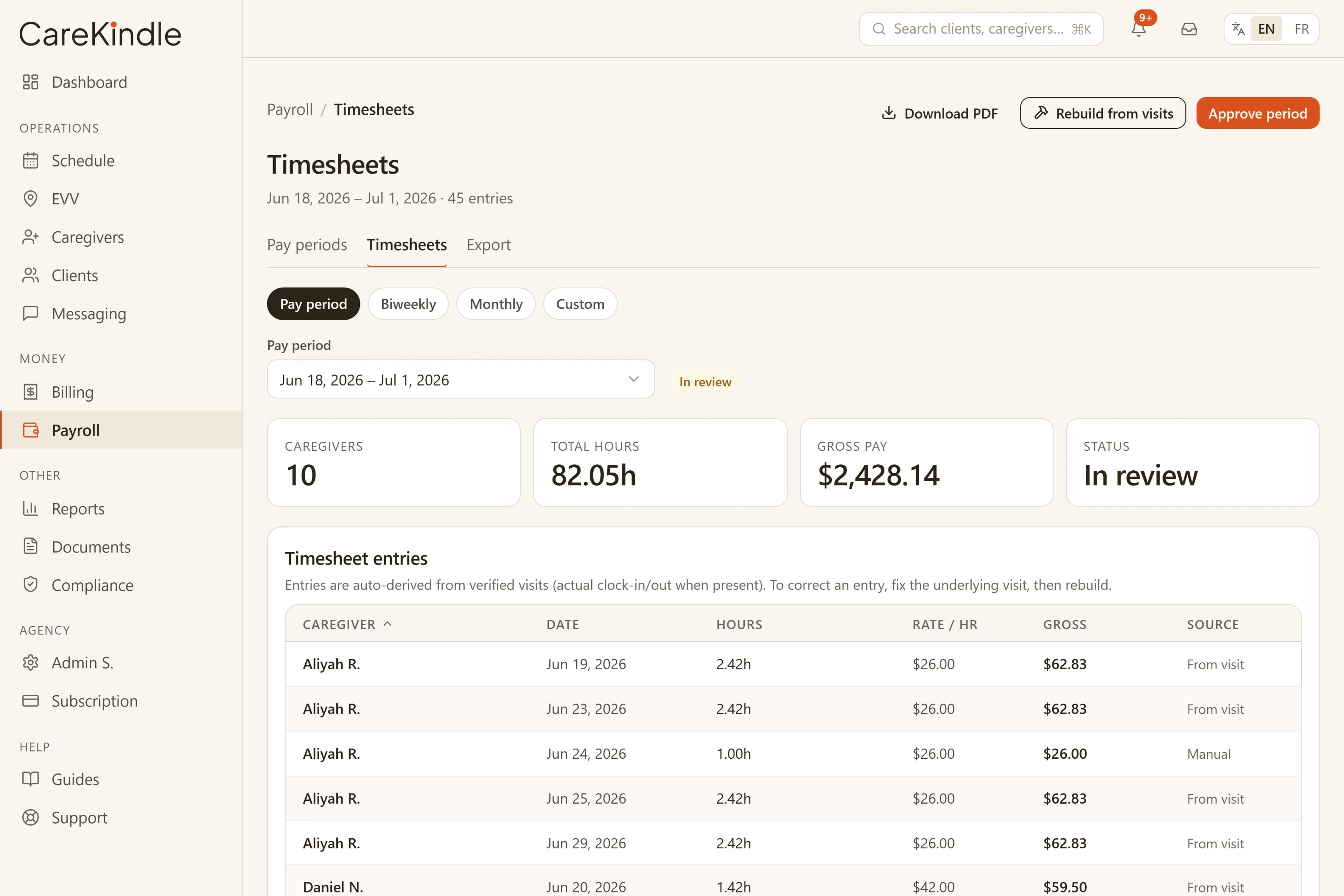Viewport: 1344px width, 896px height.
Task: Click Aliyah R. in Jun 29, 2026 row
Action: click(x=331, y=843)
